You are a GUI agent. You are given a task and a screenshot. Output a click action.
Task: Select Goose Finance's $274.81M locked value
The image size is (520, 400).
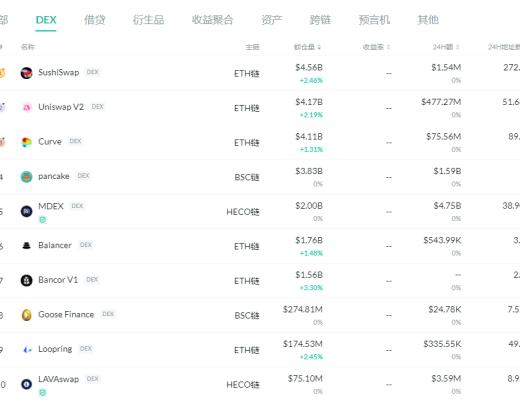[x=303, y=310]
